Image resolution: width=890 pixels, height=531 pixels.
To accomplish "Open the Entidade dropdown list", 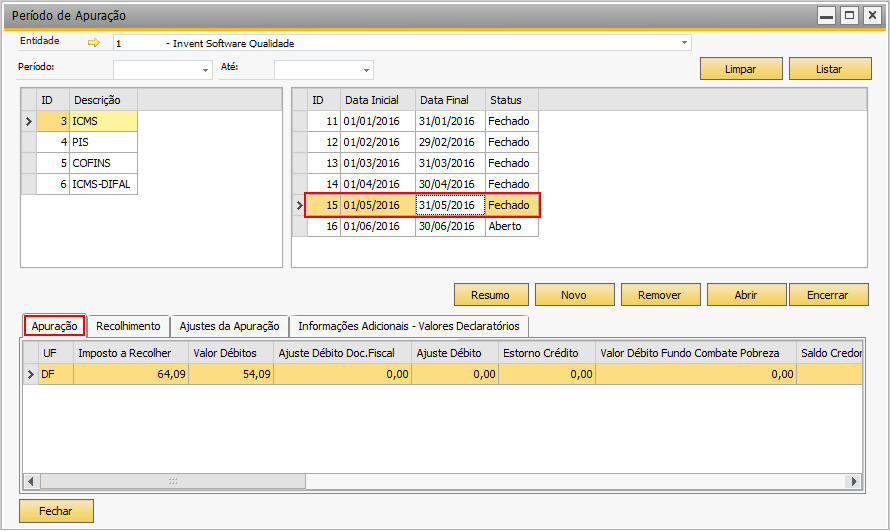I will pyautogui.click(x=684, y=43).
